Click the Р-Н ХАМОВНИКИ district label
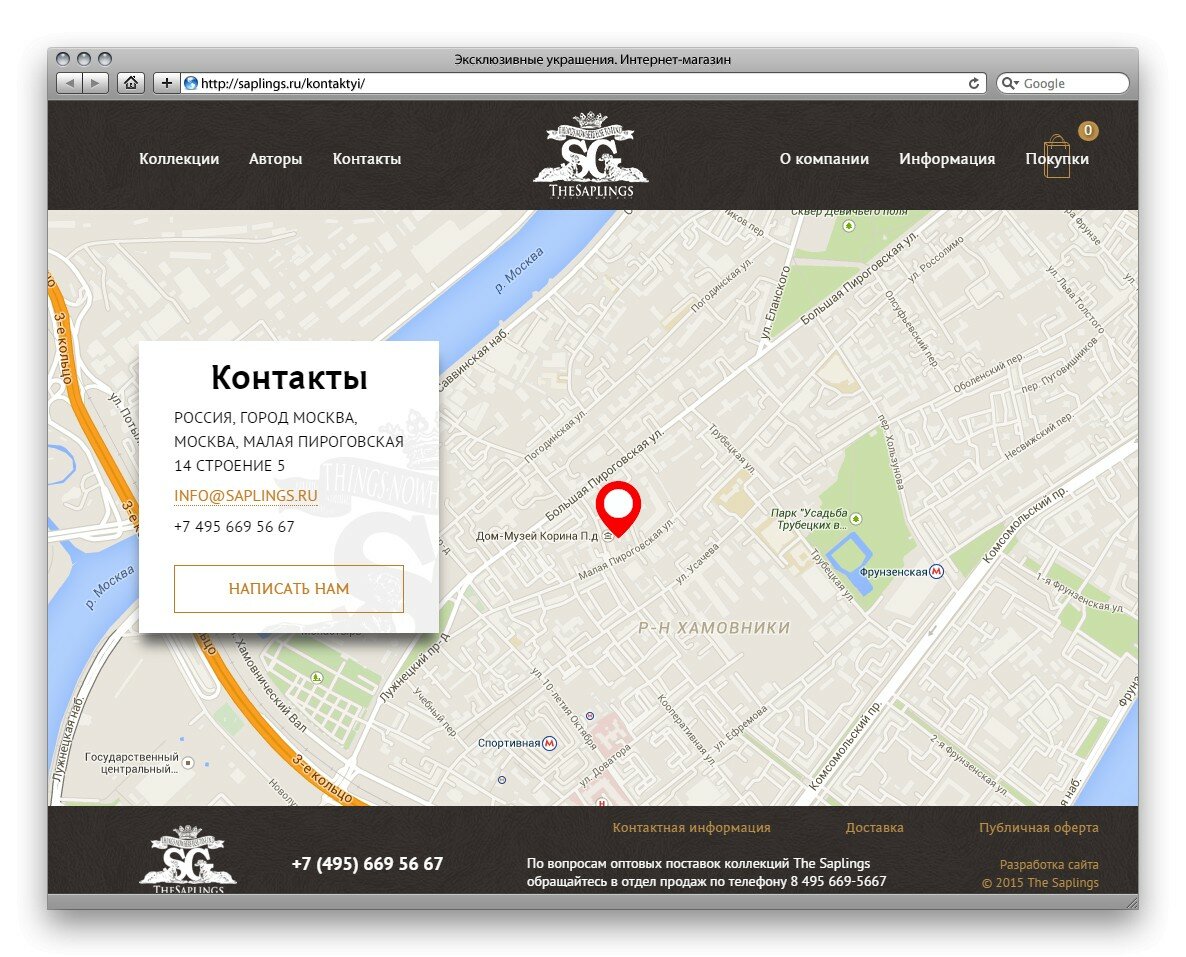 (x=714, y=628)
